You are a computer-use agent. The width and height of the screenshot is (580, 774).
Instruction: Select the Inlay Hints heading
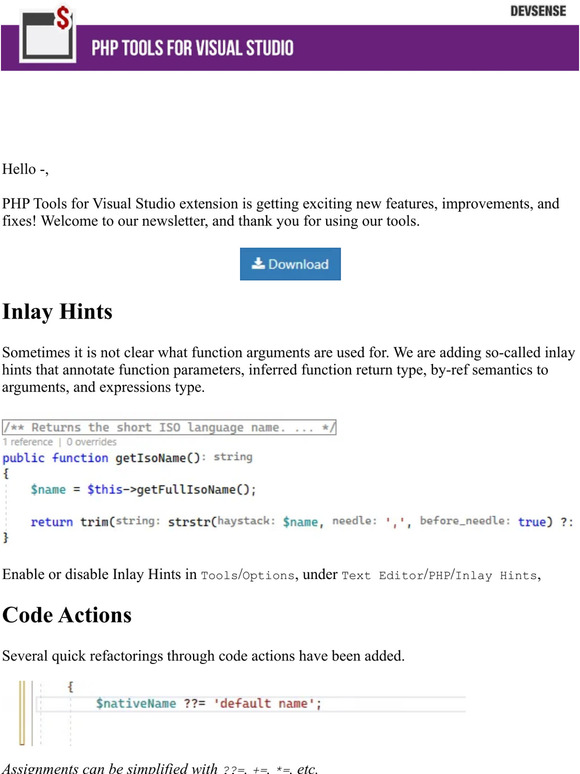(x=57, y=312)
